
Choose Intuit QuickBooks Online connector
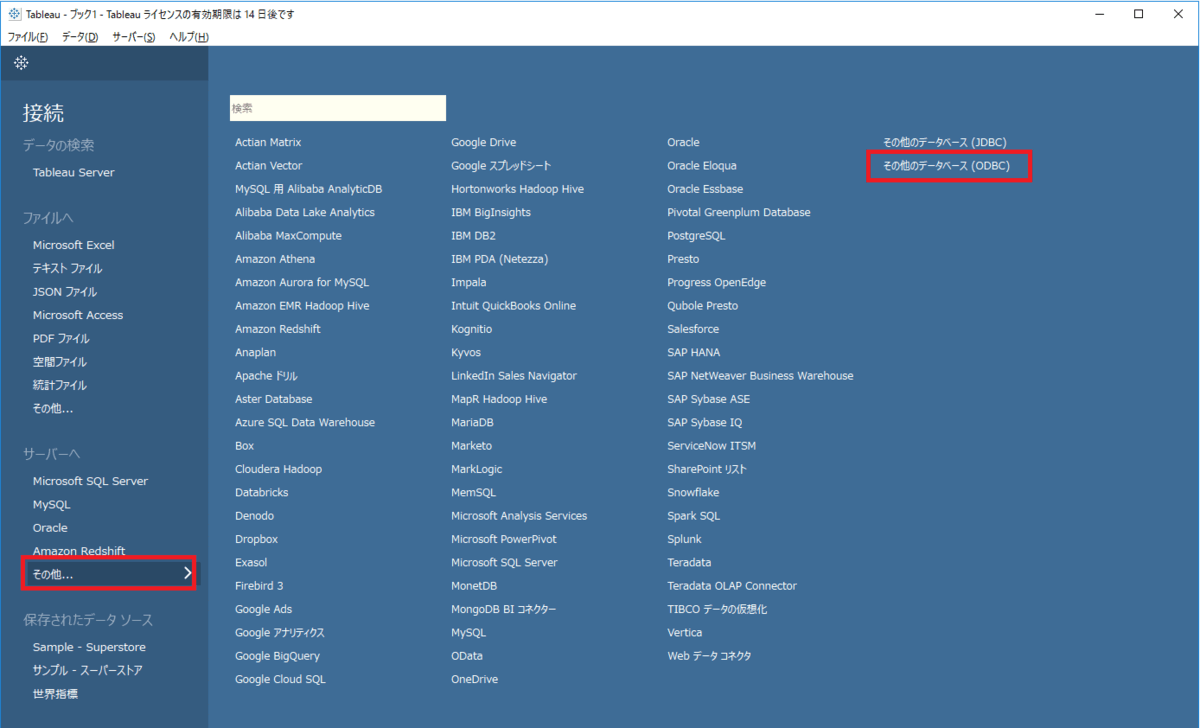pyautogui.click(x=514, y=306)
